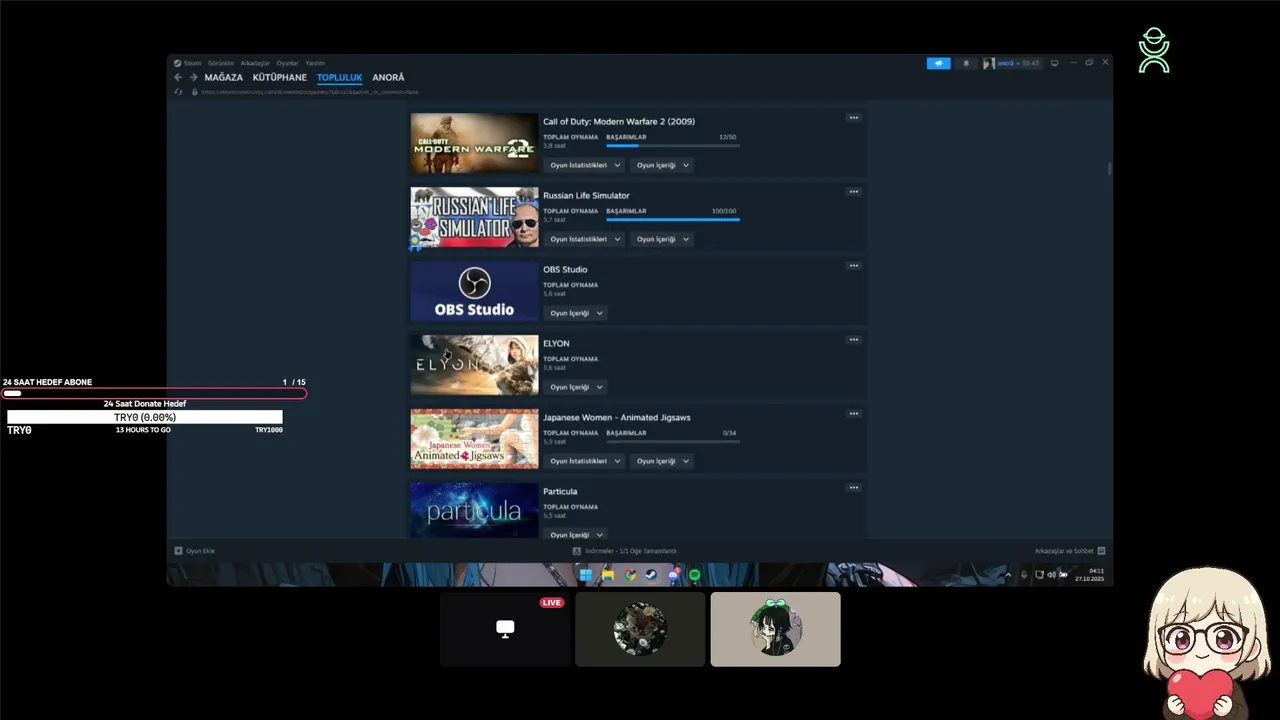Click the Big Picture mode monitor icon

(x=1054, y=63)
